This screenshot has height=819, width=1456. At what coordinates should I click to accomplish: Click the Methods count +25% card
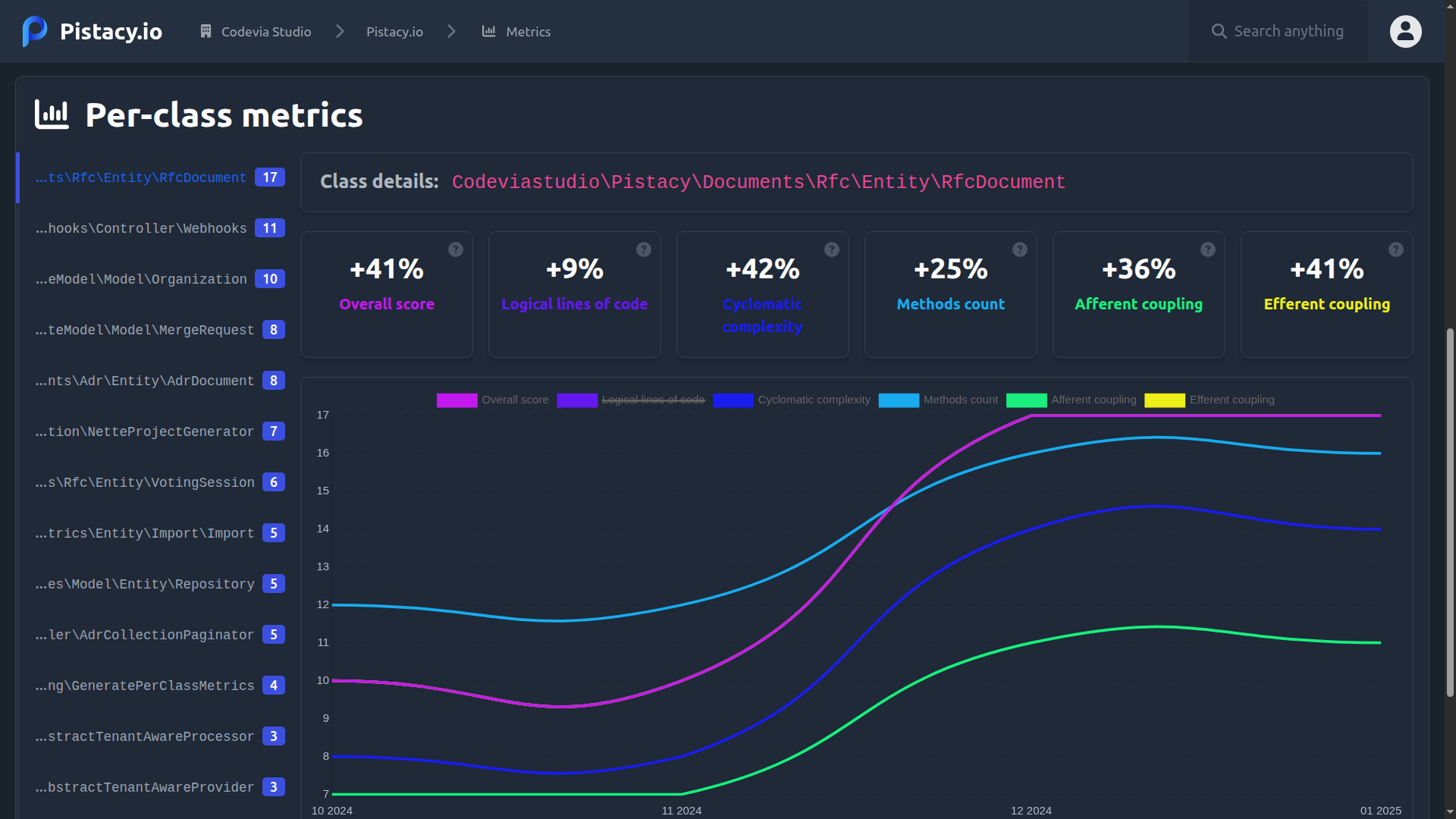click(951, 294)
